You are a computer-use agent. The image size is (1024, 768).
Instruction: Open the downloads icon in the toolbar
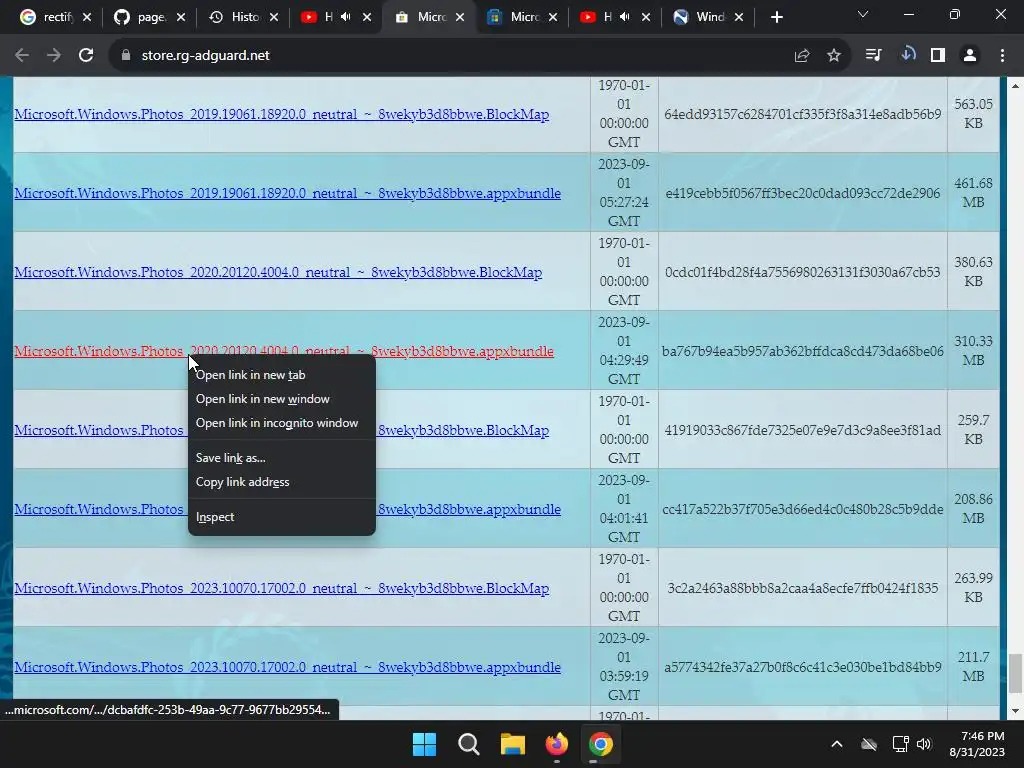point(908,55)
